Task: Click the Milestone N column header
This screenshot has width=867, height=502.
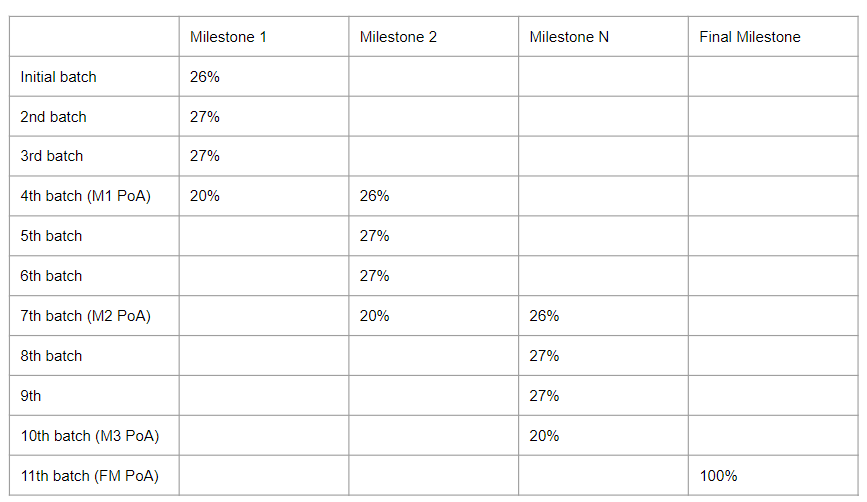Action: click(x=569, y=37)
